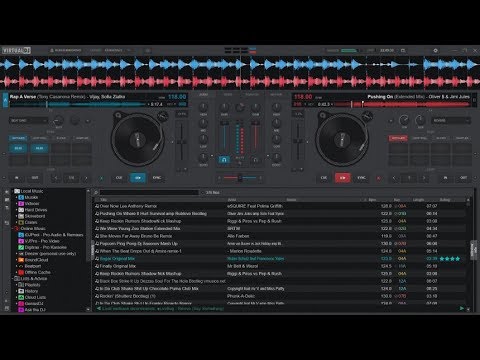Click the VirtualDJ logo
The image size is (480, 360).
point(16,50)
